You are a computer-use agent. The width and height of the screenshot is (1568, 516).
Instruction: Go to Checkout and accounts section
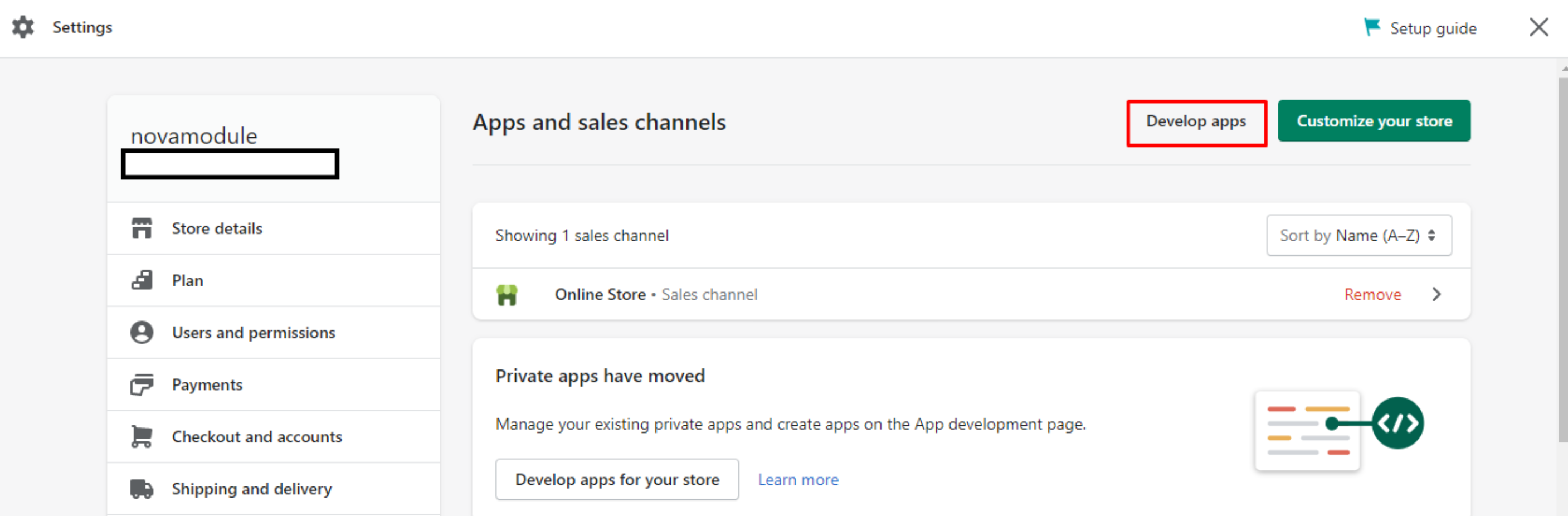tap(256, 437)
